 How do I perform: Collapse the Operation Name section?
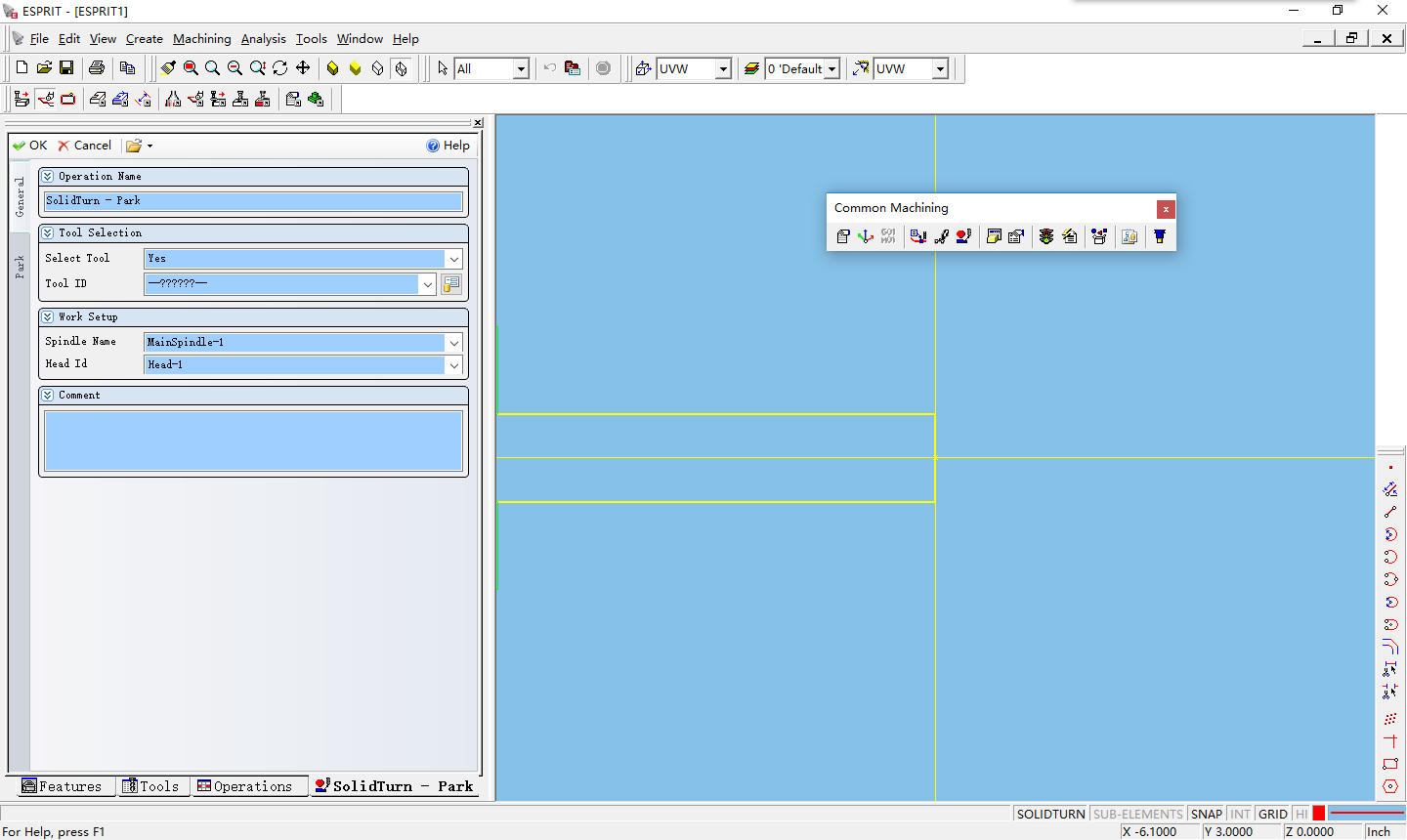pos(48,177)
